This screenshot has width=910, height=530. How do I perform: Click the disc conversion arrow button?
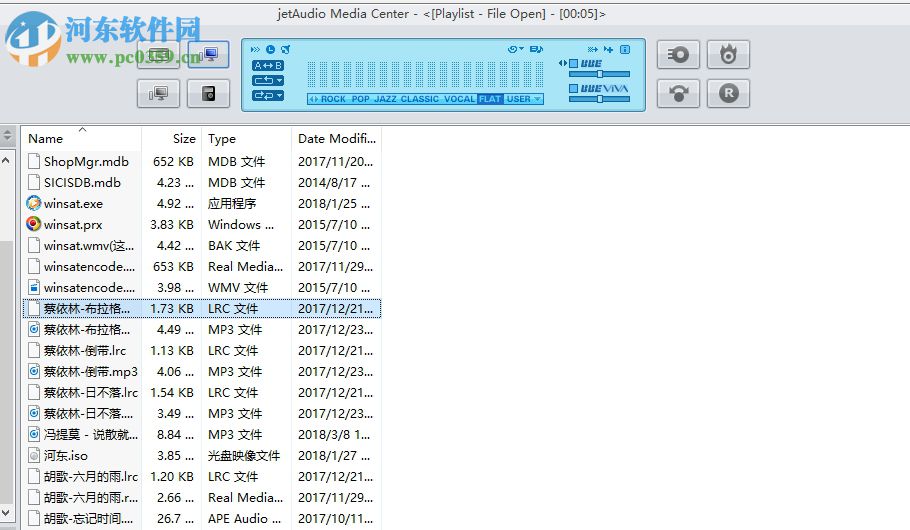point(678,93)
